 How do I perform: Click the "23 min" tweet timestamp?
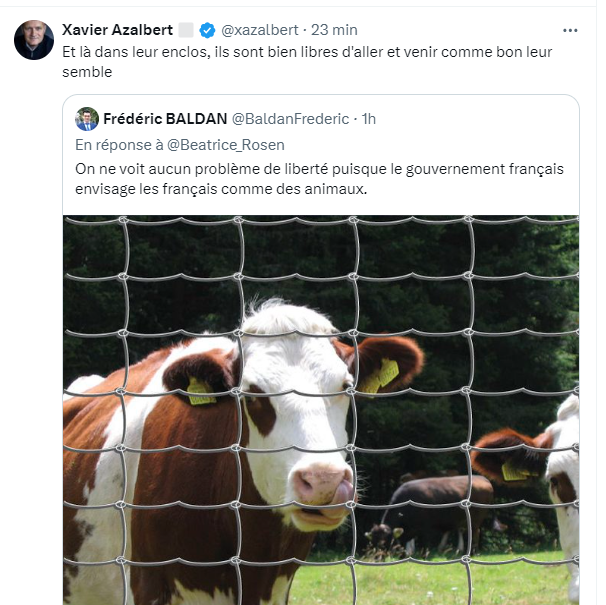pos(334,30)
